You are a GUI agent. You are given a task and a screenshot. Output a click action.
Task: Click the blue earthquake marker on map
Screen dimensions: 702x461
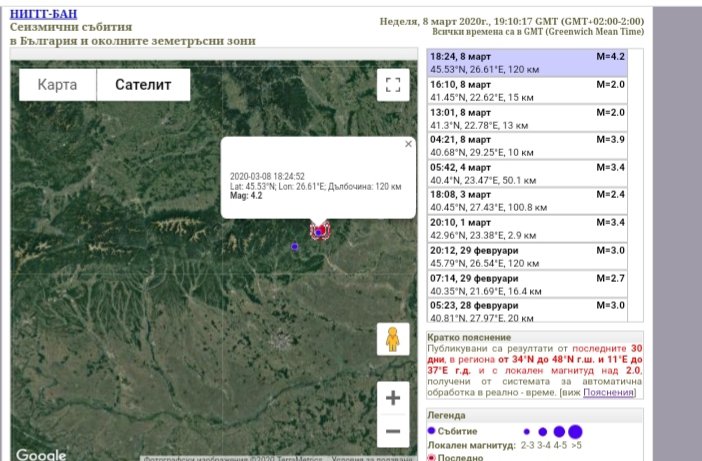coord(294,246)
